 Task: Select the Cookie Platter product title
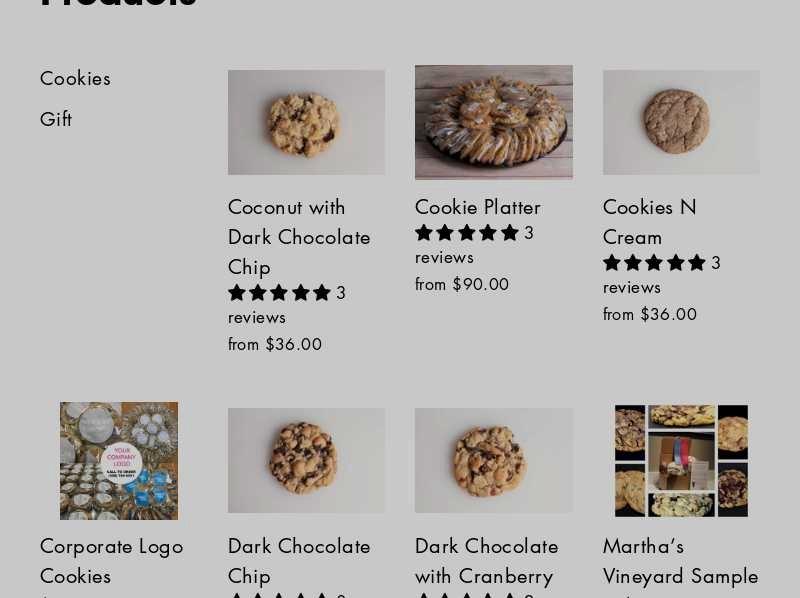click(478, 207)
